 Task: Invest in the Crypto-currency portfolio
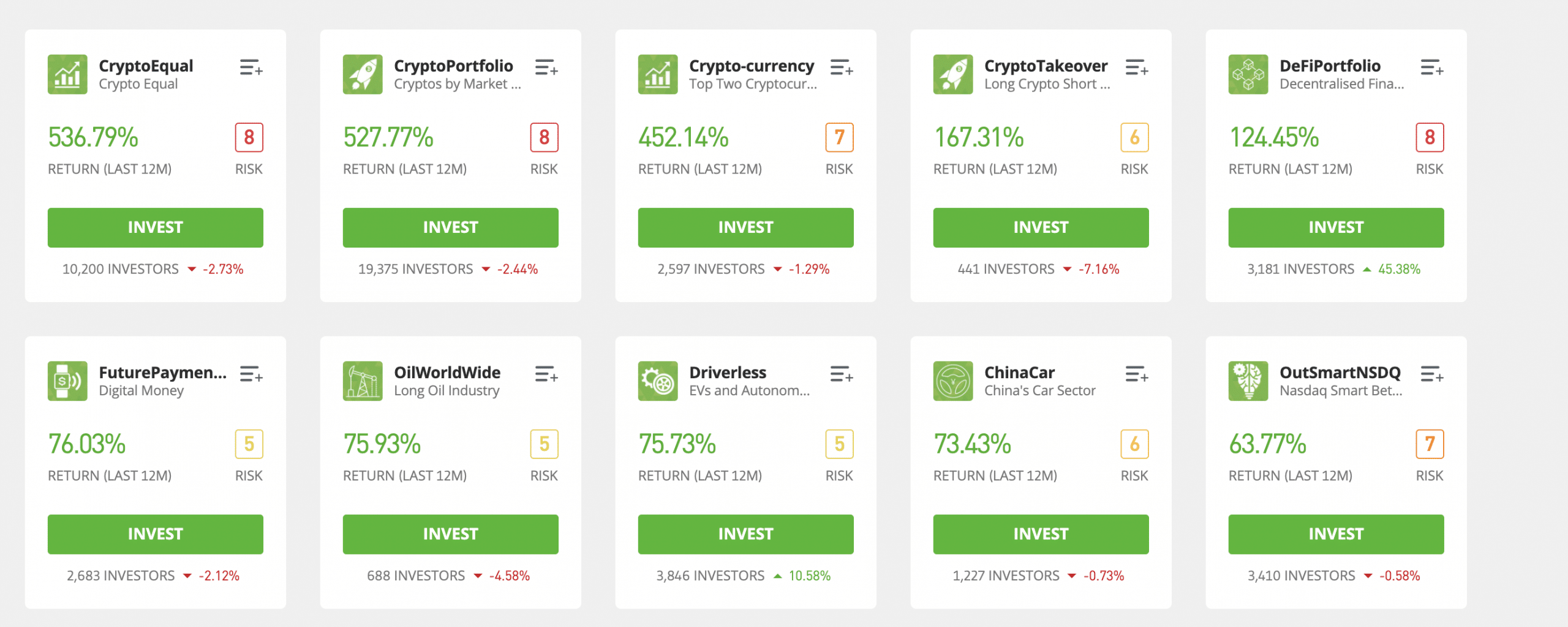(x=746, y=227)
